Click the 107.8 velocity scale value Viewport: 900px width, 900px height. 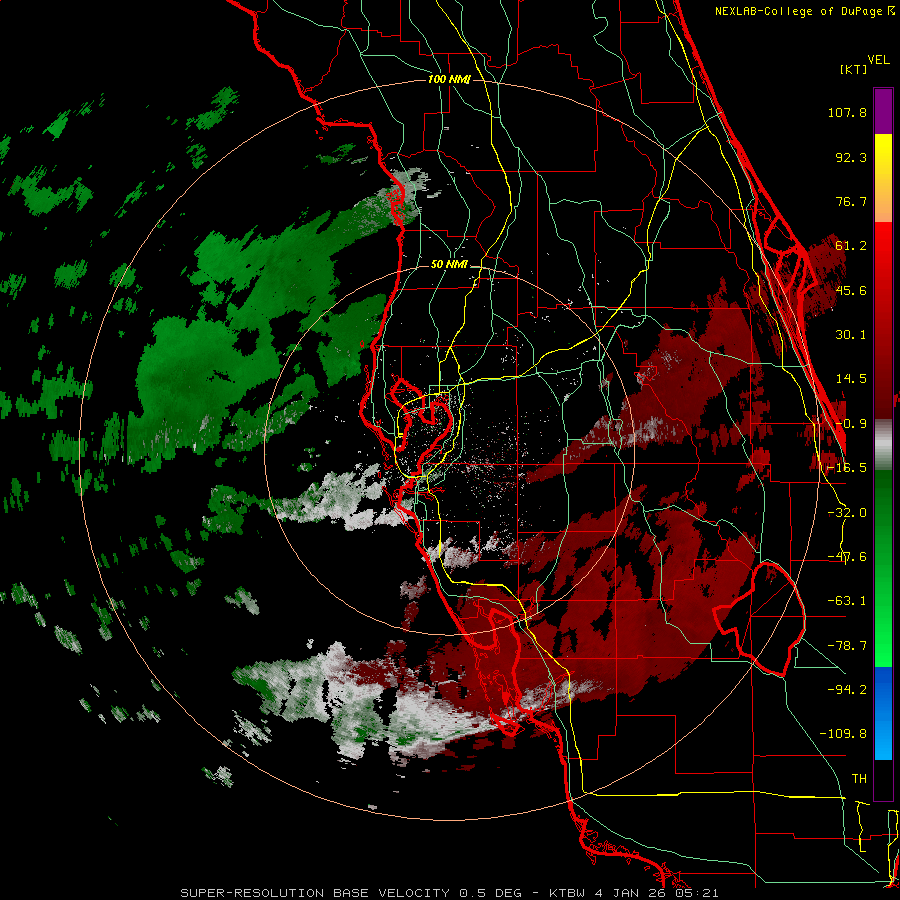(x=847, y=112)
